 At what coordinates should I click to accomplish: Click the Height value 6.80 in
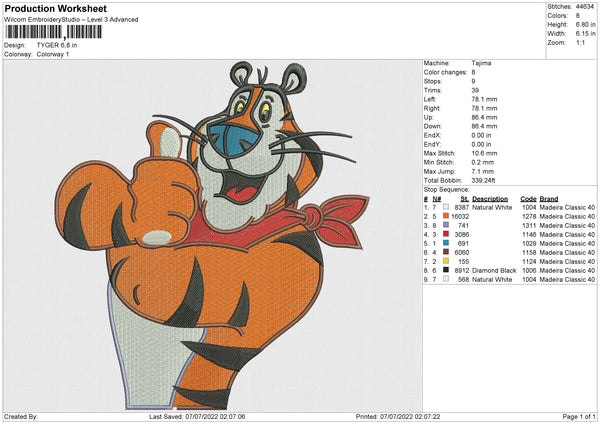[x=585, y=24]
